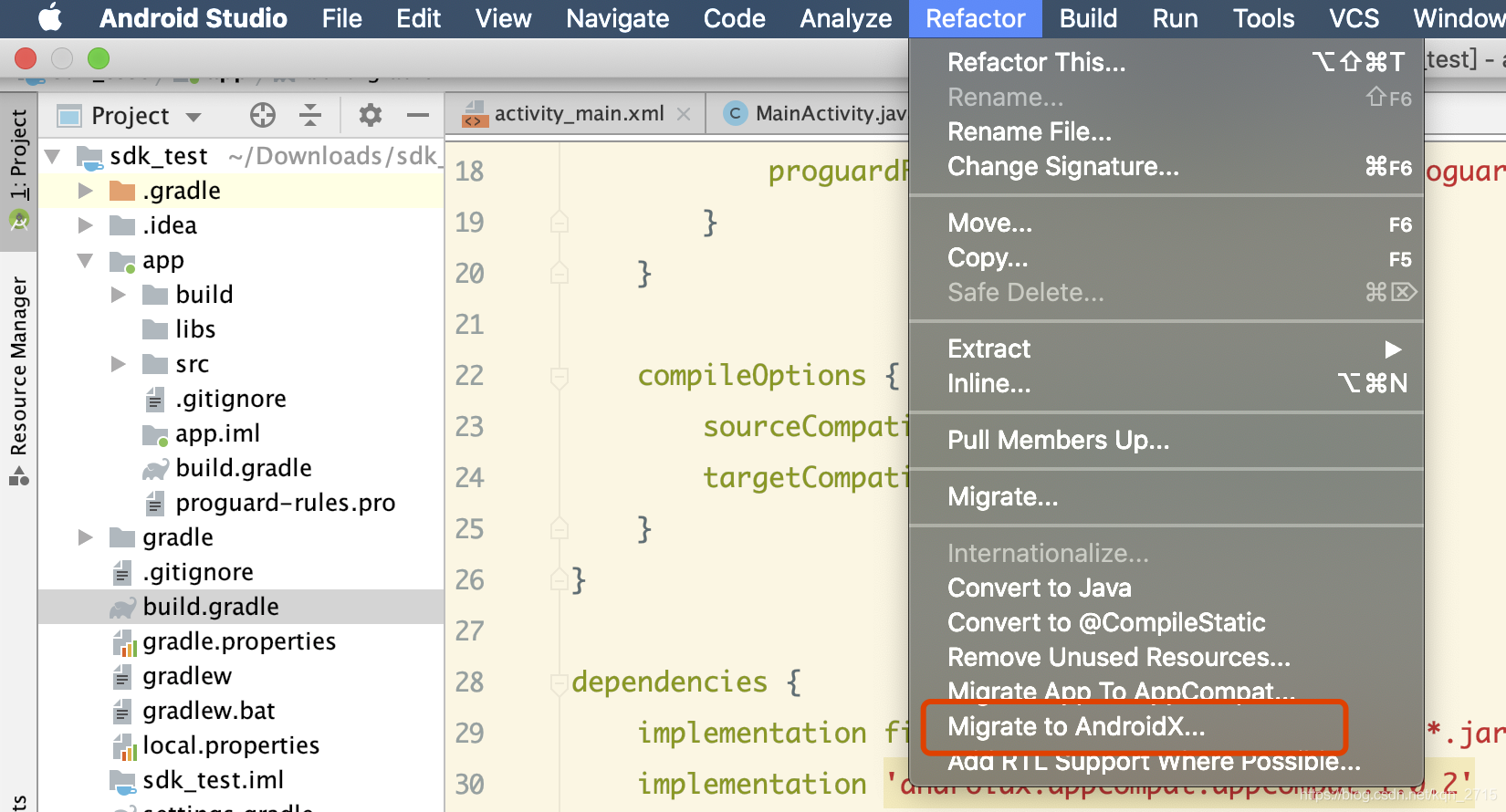Screen dimensions: 1506x812
Task: Choose Rename File...
Action: click(x=1166, y=132)
